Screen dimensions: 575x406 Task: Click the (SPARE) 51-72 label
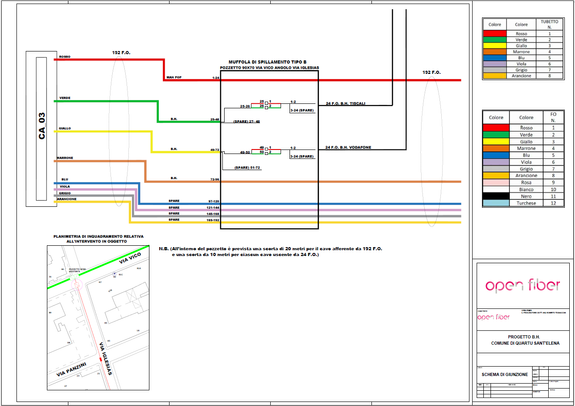(248, 168)
